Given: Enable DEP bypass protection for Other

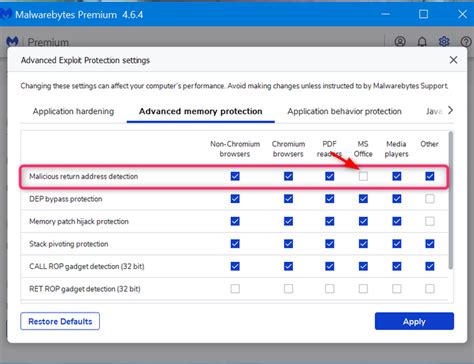Looking at the screenshot, I should pos(430,199).
